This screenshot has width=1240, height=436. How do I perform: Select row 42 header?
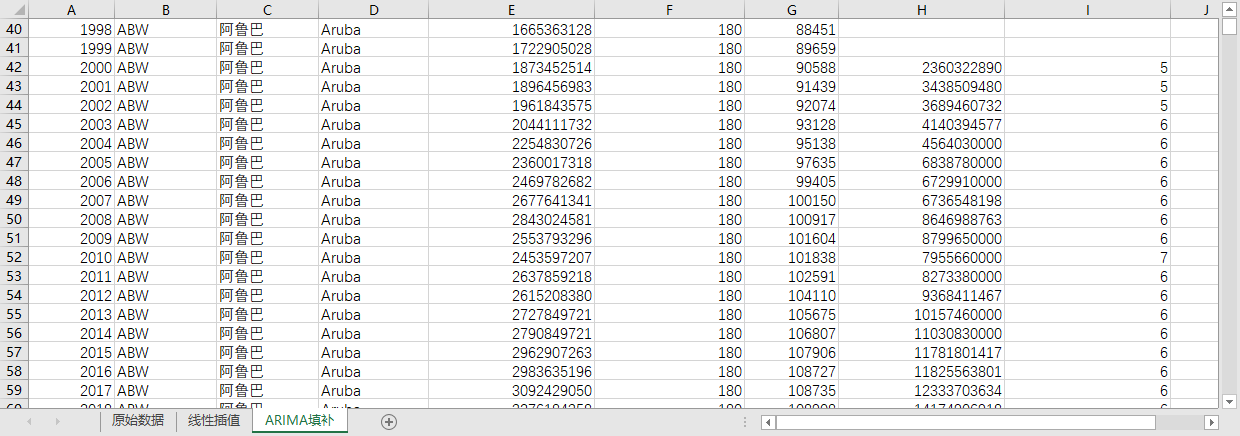coord(14,68)
